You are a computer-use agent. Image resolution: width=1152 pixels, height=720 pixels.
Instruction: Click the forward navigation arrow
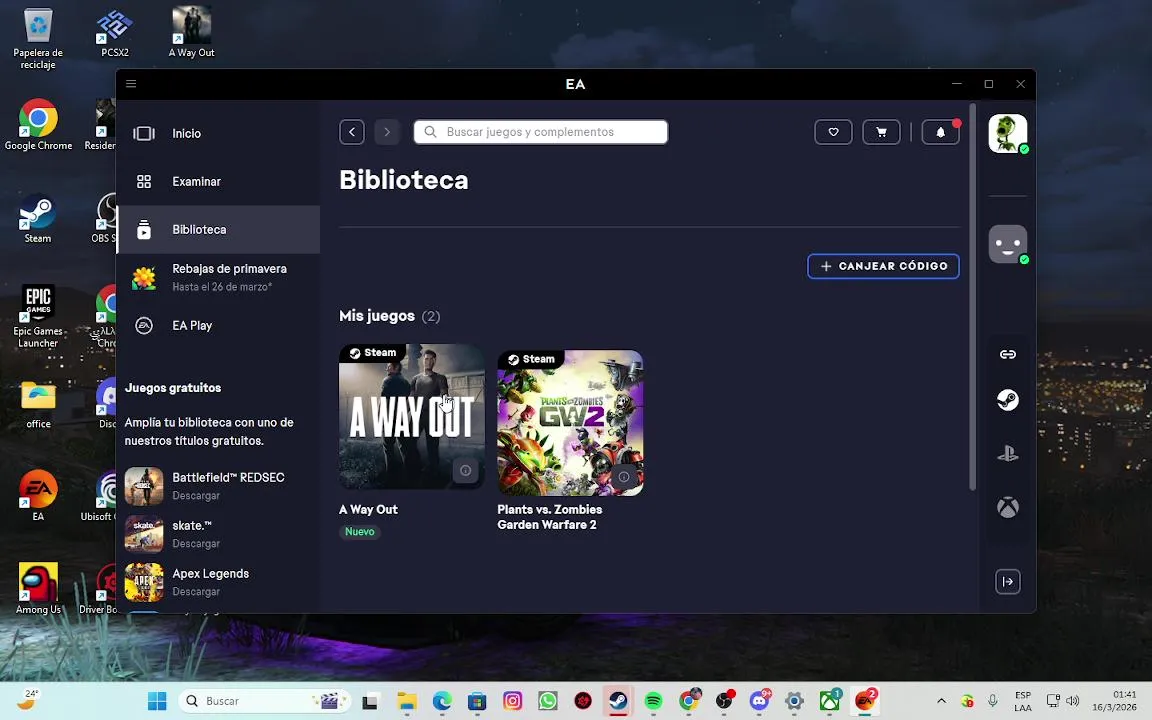[387, 132]
